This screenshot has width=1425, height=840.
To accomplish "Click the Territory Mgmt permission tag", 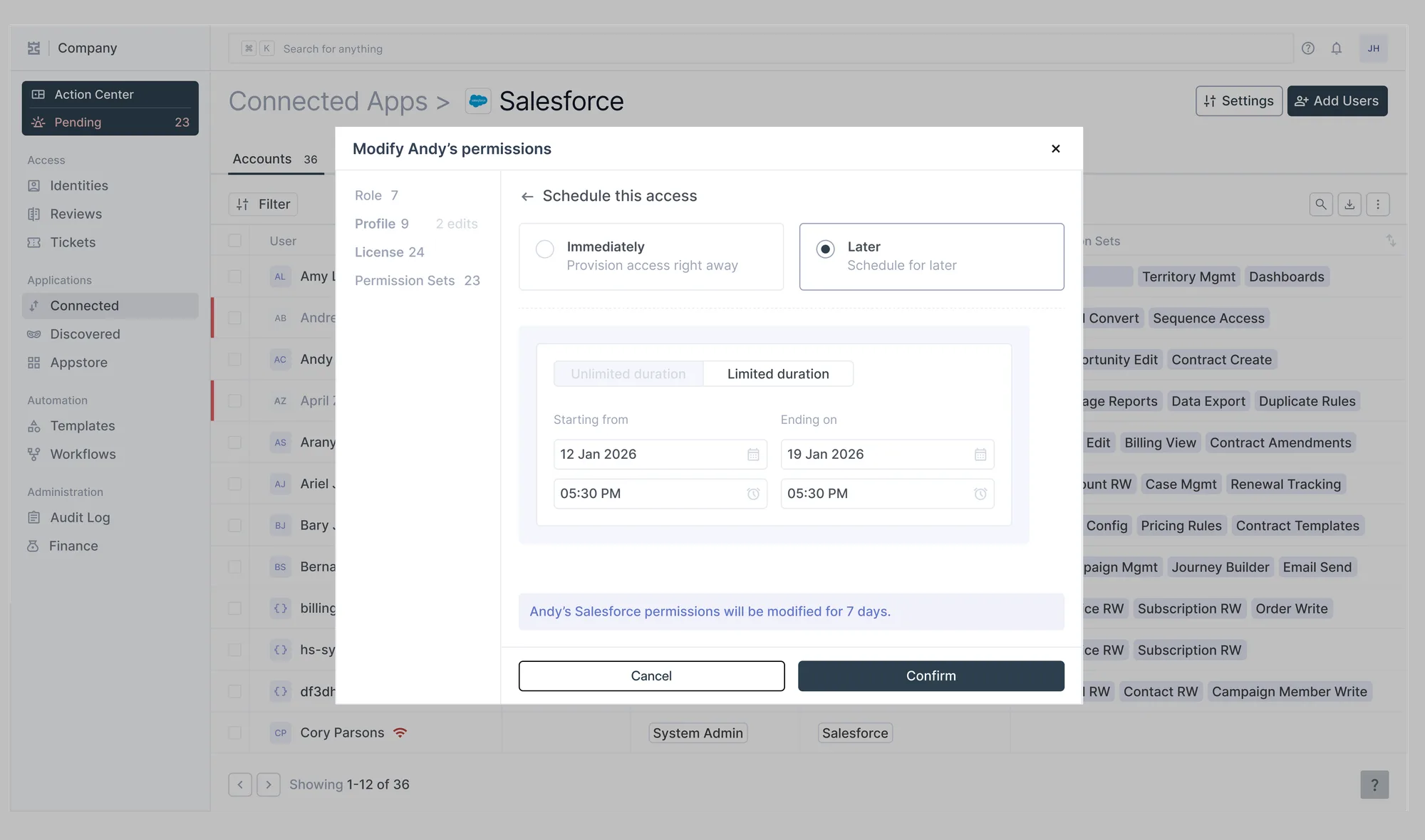I will tap(1188, 277).
